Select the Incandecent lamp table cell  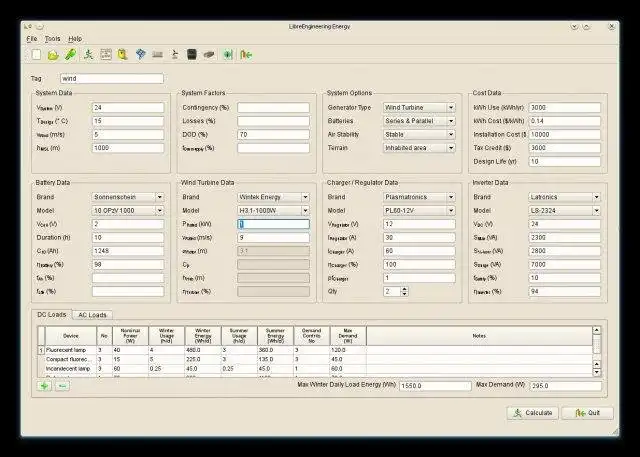pos(71,368)
